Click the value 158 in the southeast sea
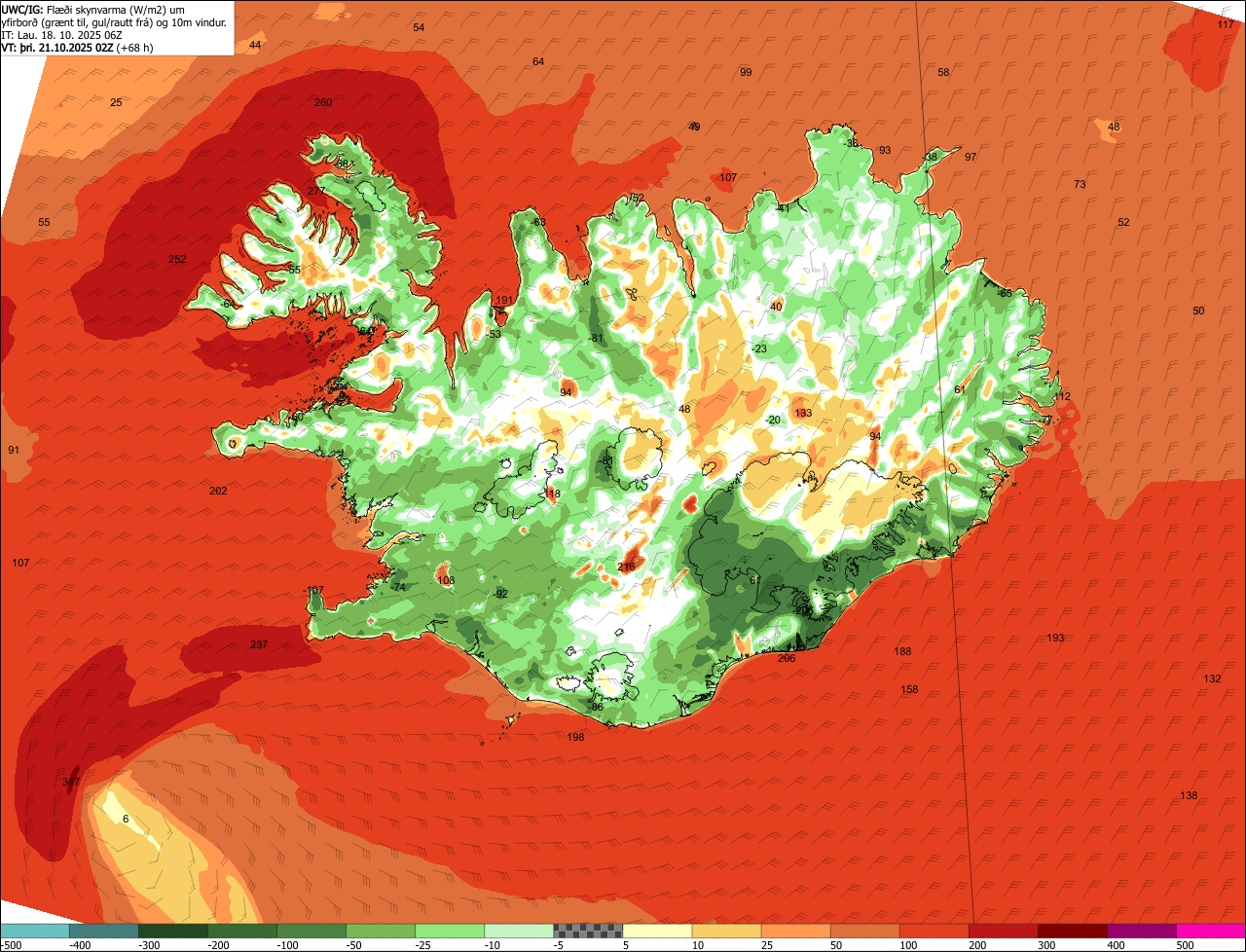The height and width of the screenshot is (952, 1246). pos(909,689)
